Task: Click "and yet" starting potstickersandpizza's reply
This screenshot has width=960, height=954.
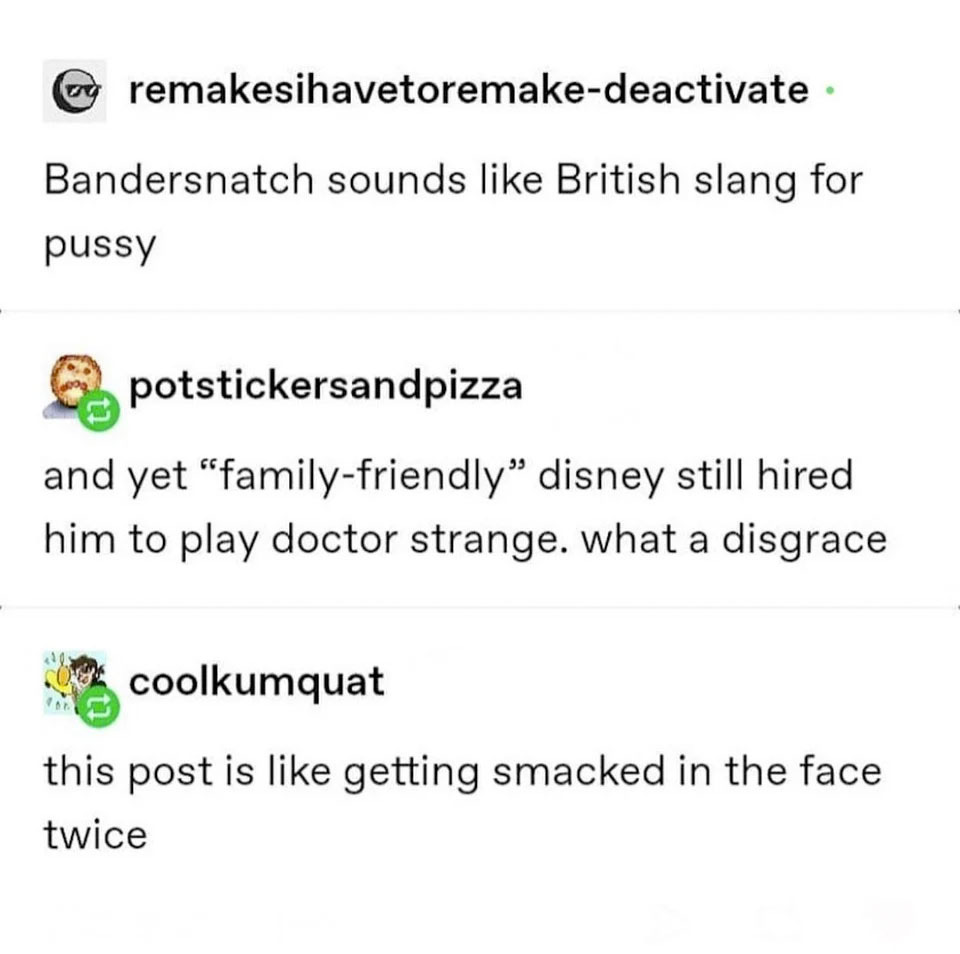Action: tap(115, 476)
